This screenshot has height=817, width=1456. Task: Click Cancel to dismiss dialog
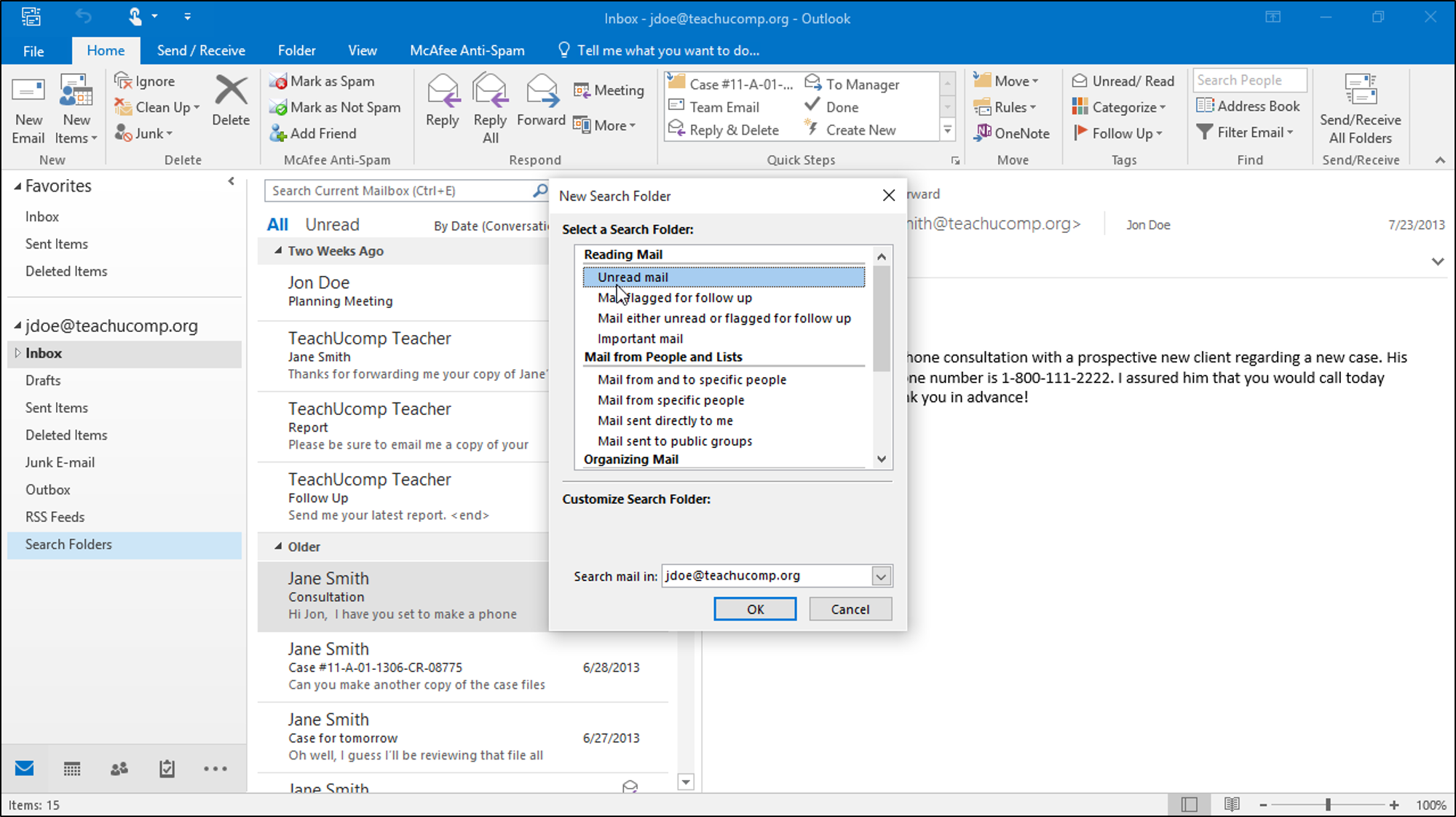click(x=850, y=609)
